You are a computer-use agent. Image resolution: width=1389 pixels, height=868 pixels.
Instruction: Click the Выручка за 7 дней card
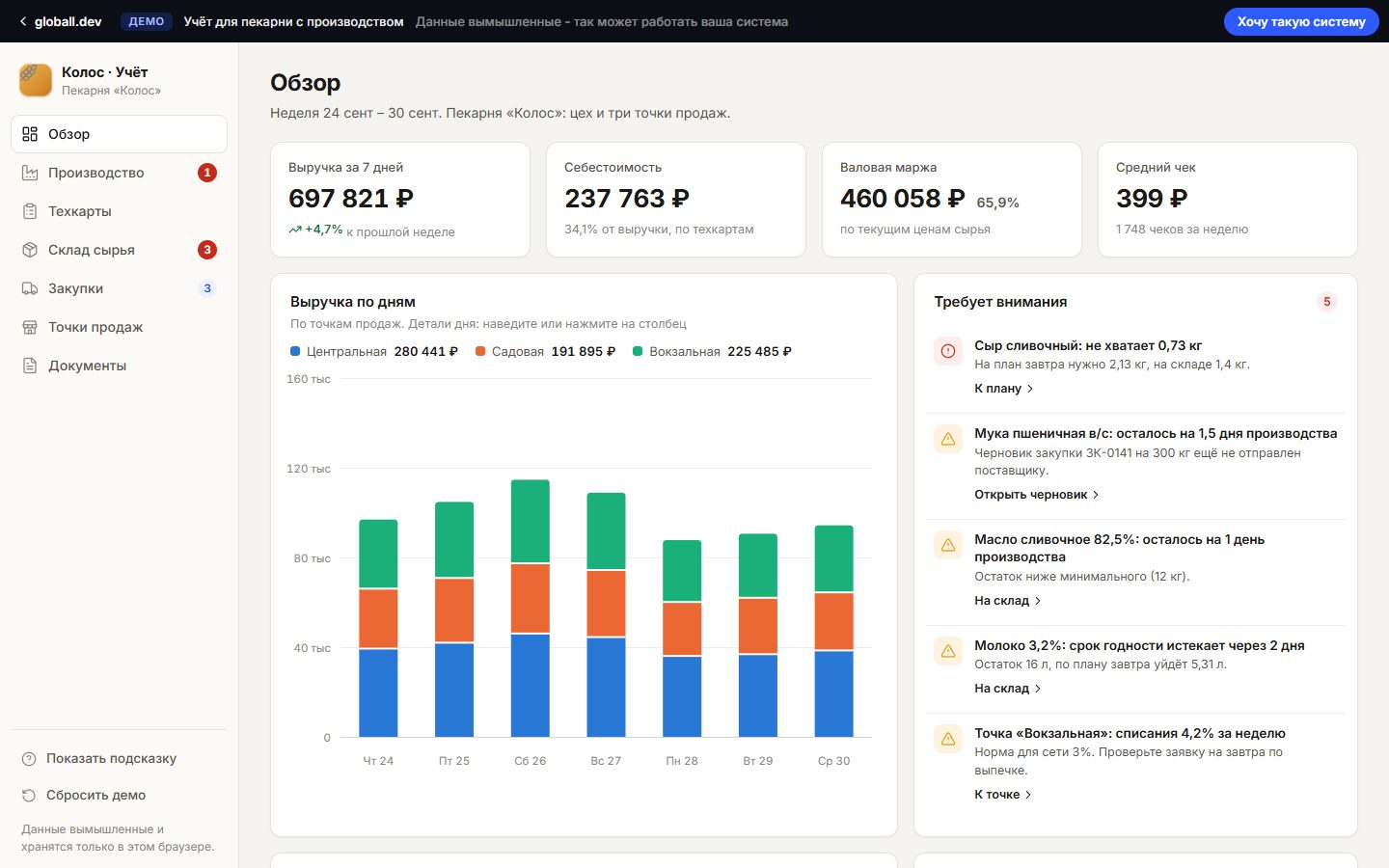(x=400, y=200)
